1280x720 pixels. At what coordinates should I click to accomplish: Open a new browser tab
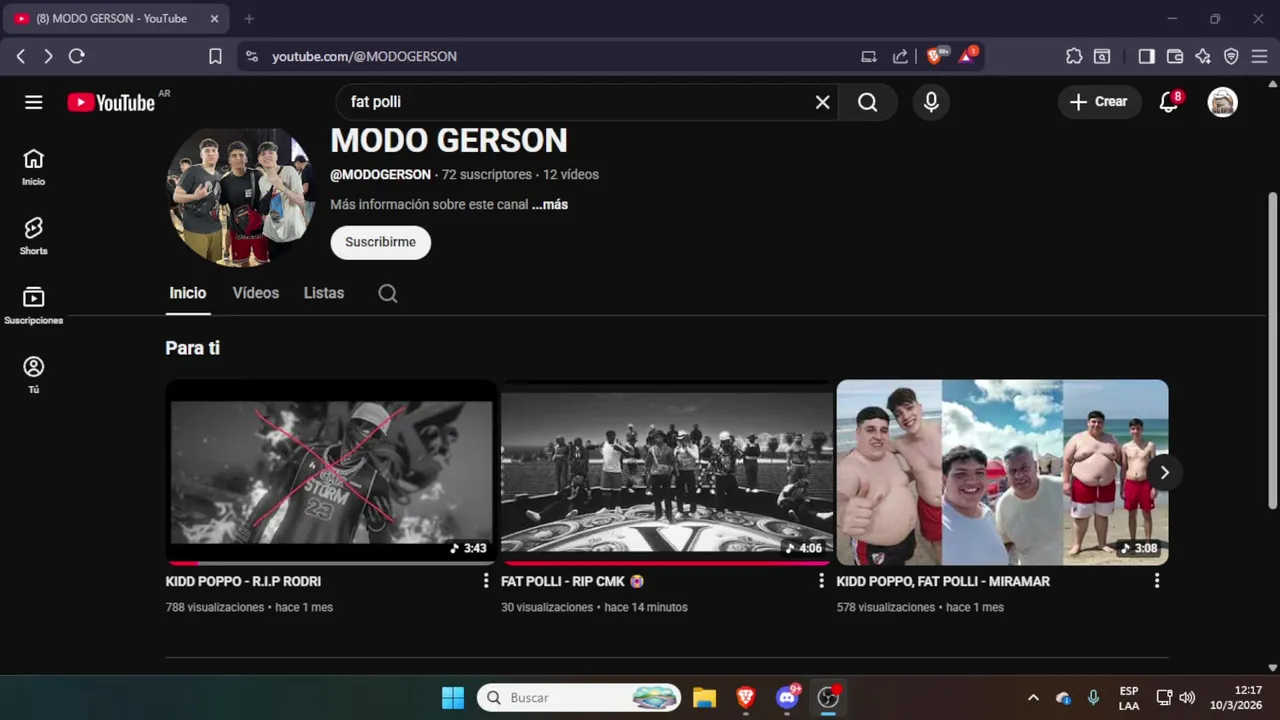pyautogui.click(x=249, y=18)
